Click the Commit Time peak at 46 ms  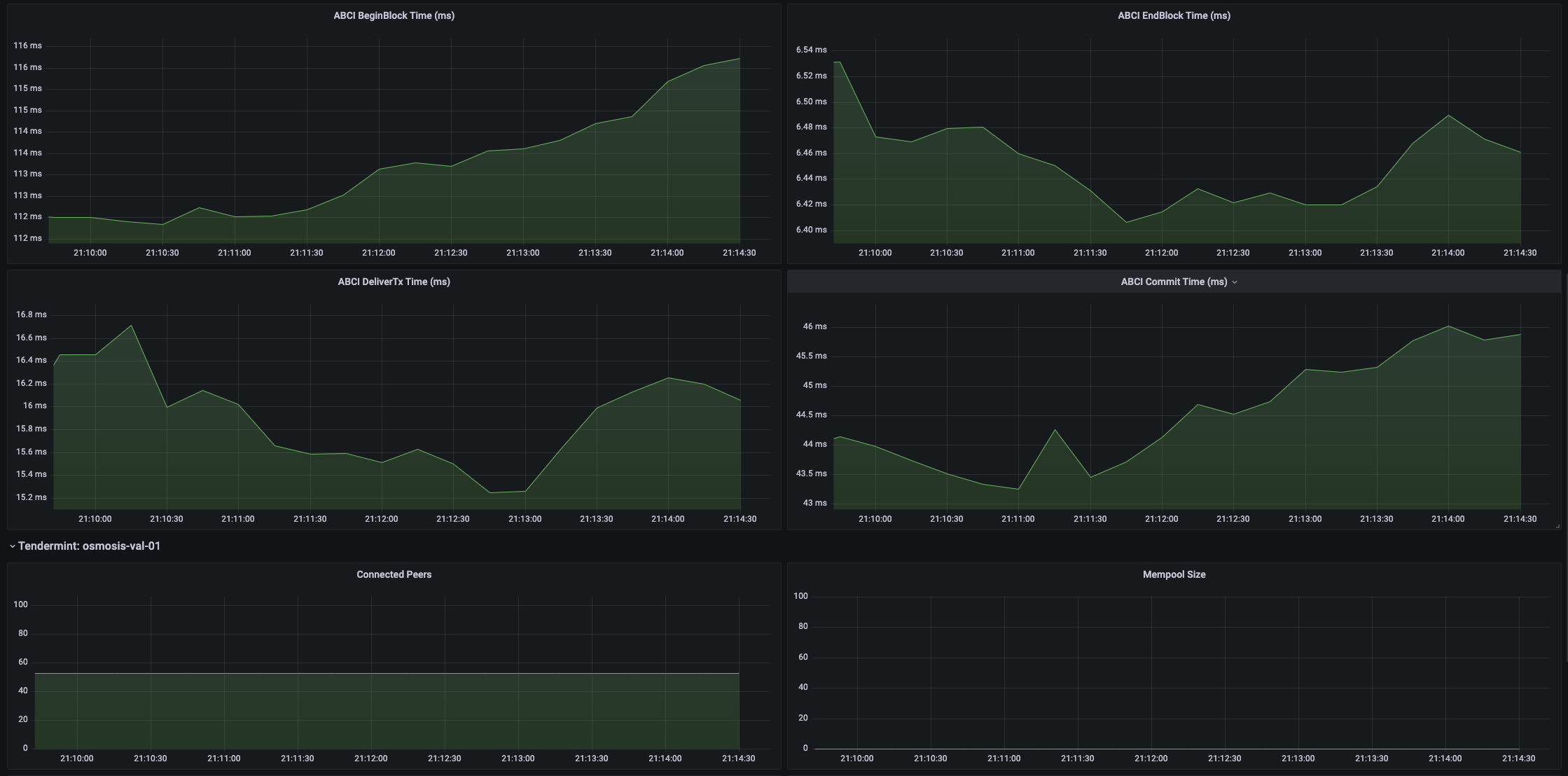tap(1448, 326)
